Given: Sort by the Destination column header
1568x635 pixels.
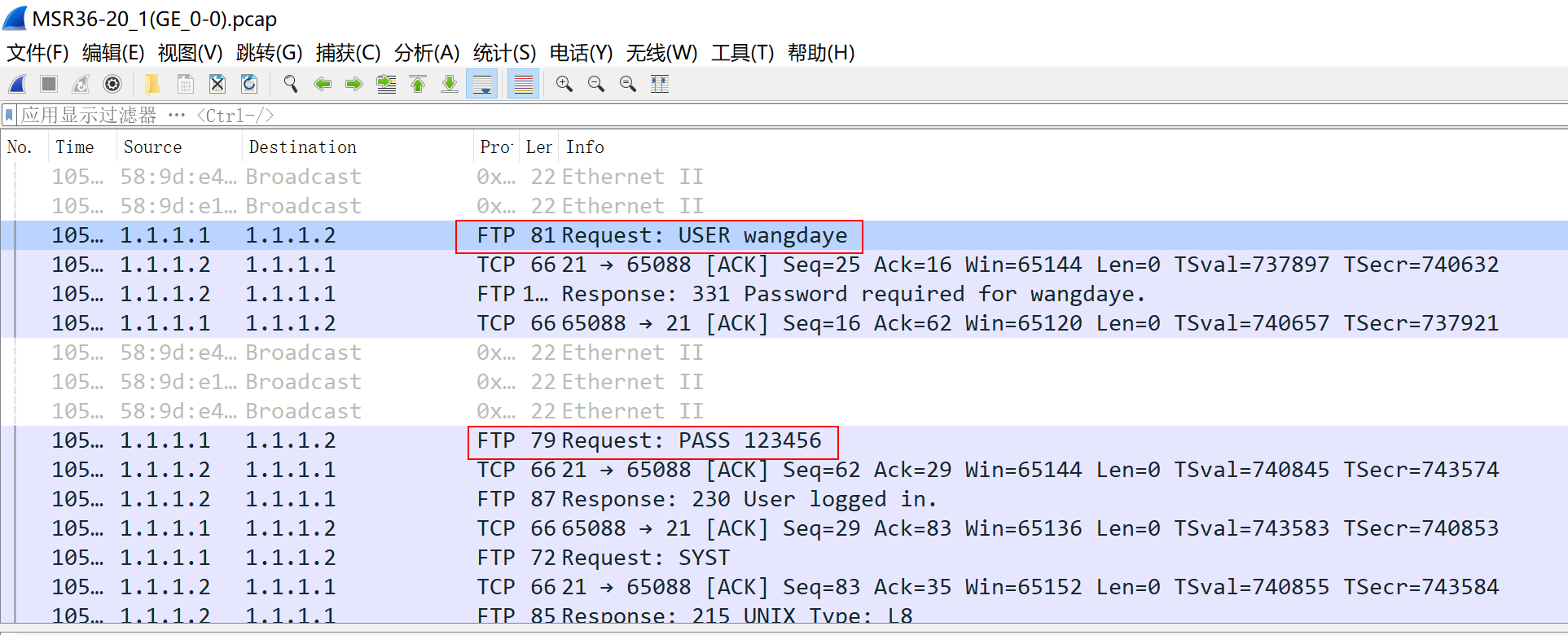Looking at the screenshot, I should pyautogui.click(x=302, y=147).
